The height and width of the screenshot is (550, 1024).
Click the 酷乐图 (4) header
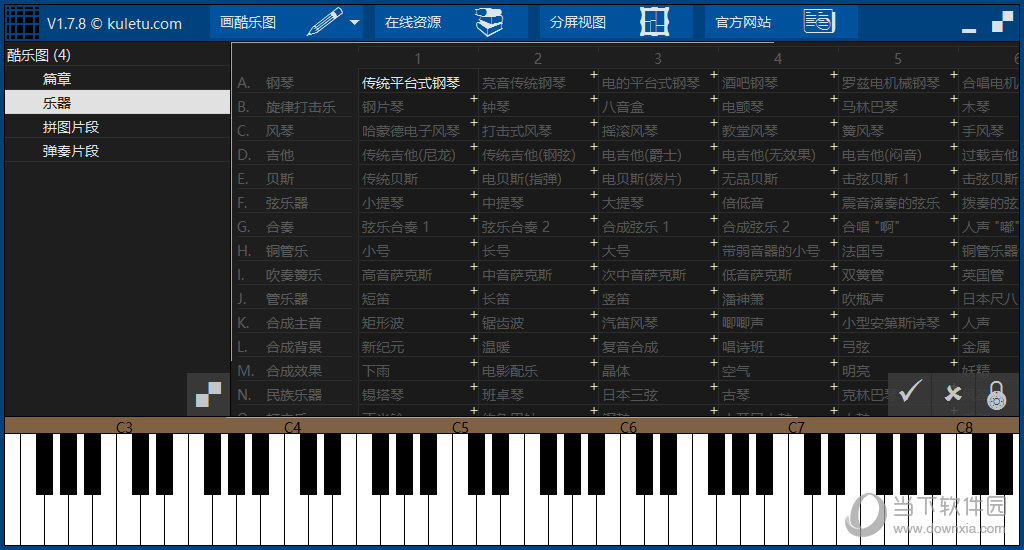tap(39, 55)
